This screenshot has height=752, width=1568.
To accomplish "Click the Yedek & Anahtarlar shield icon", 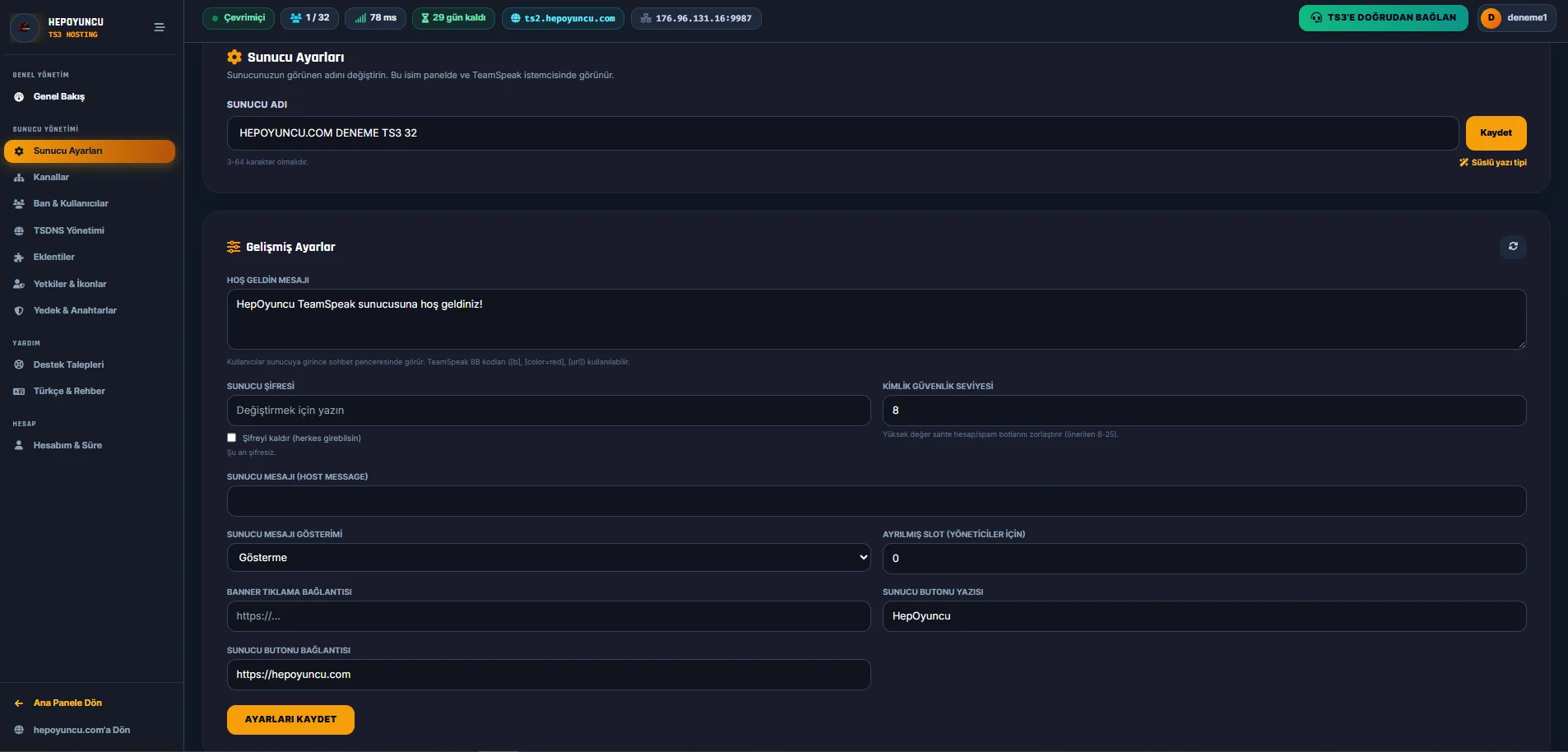I will point(19,311).
